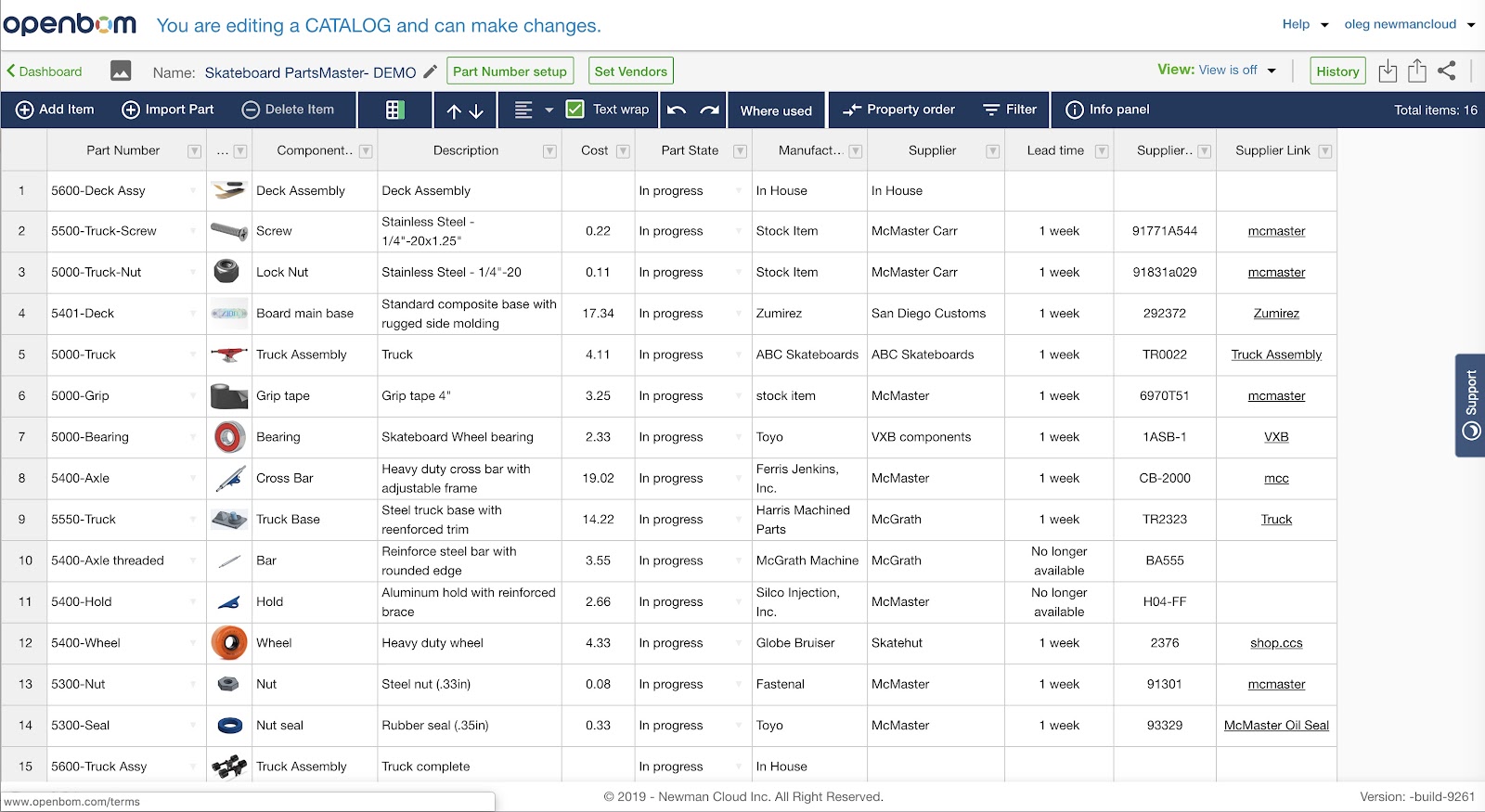
Task: Click the cost value 19.02
Action: click(x=598, y=479)
